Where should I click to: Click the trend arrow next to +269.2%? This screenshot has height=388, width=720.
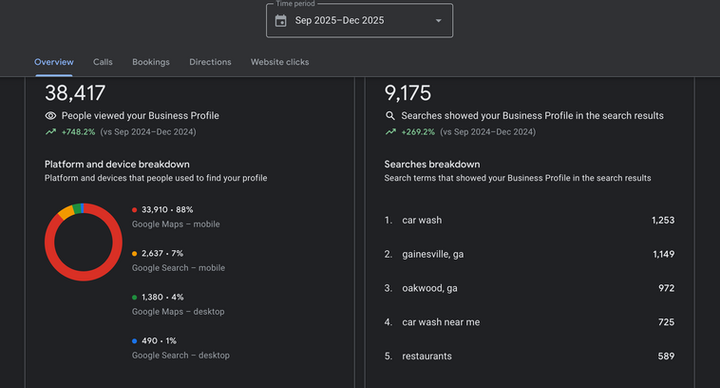click(x=390, y=132)
